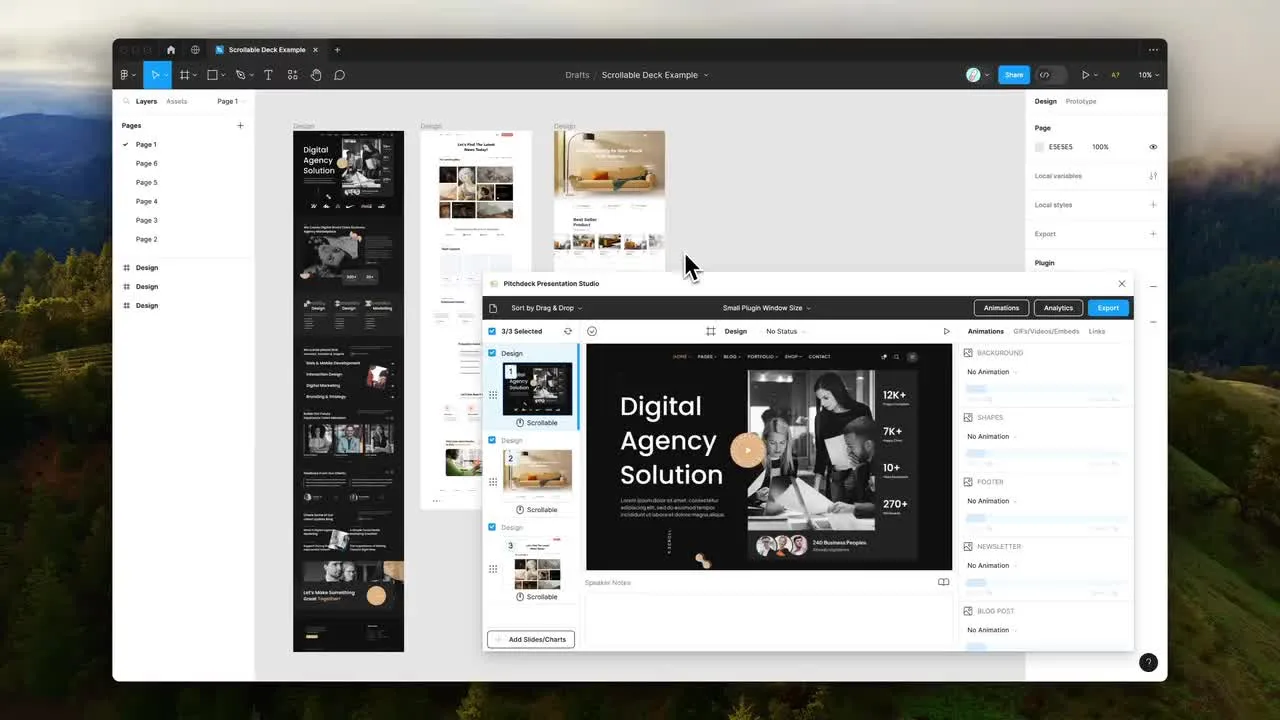1280x720 pixels.
Task: Select the Hand tool
Action: point(316,75)
